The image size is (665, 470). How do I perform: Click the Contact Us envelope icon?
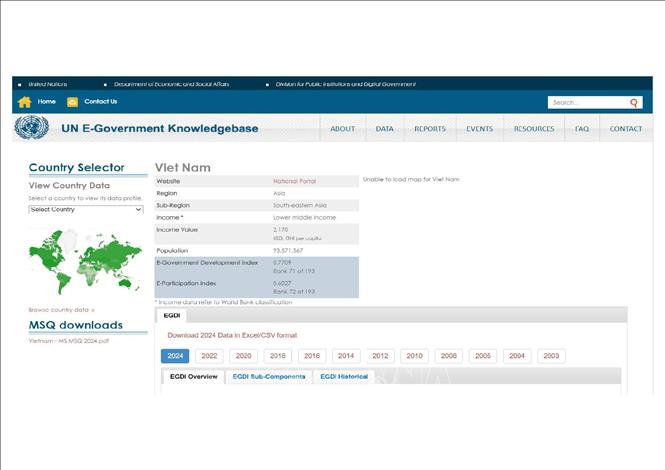[73, 102]
